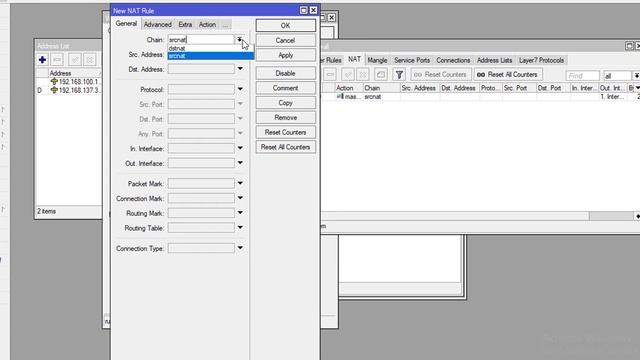Switch to the Action tab
The width and height of the screenshot is (640, 360).
coord(207,24)
